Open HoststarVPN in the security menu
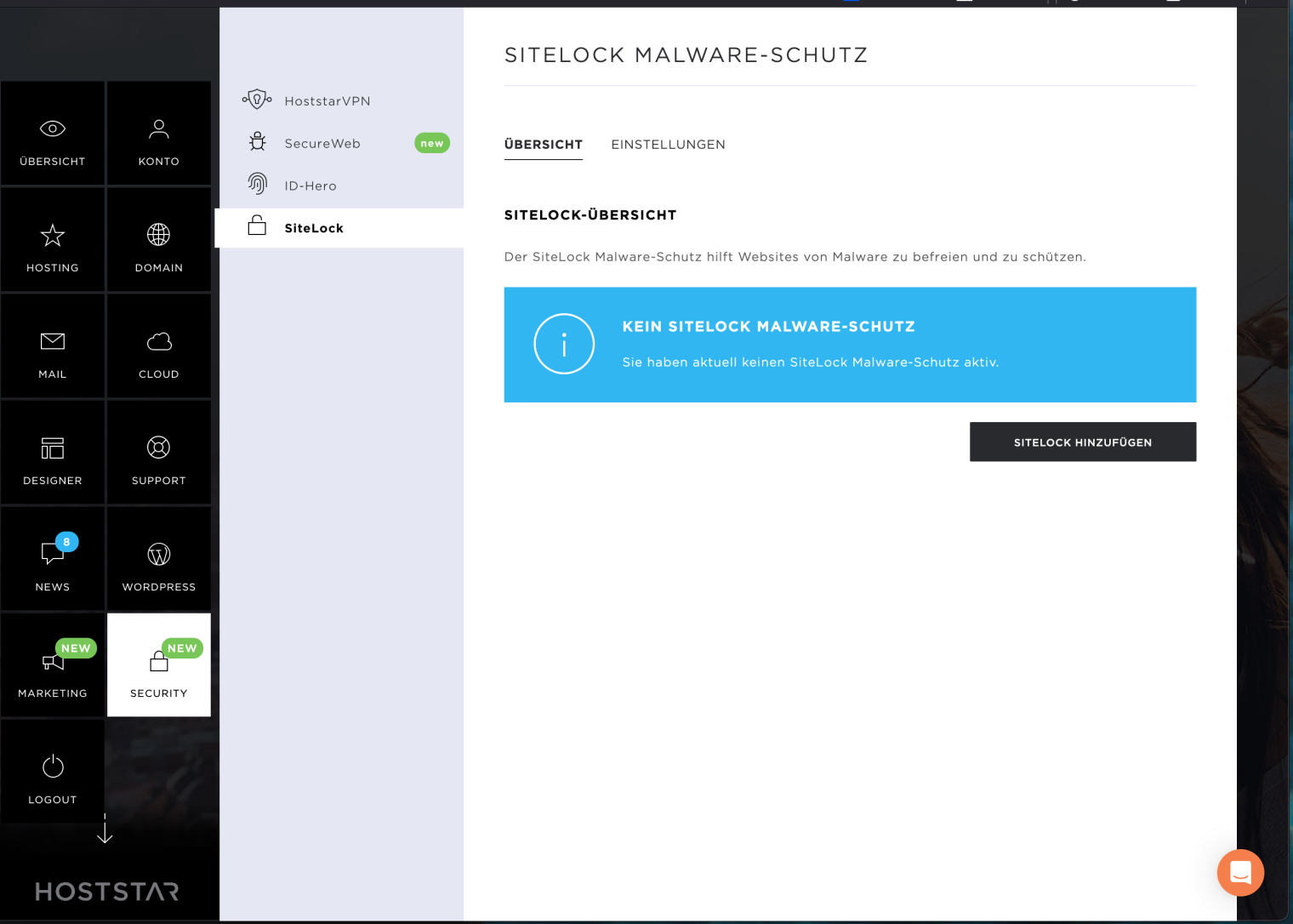Viewport: 1293px width, 924px height. click(x=328, y=101)
